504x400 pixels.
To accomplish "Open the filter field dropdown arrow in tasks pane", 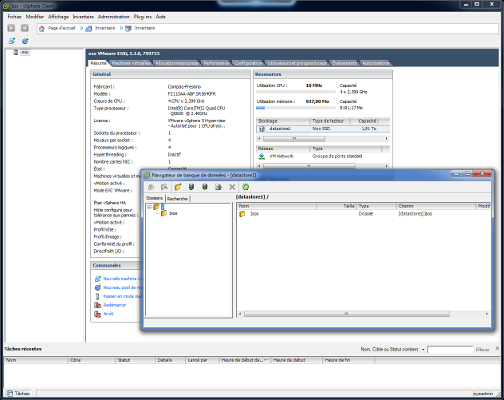I will (x=423, y=350).
